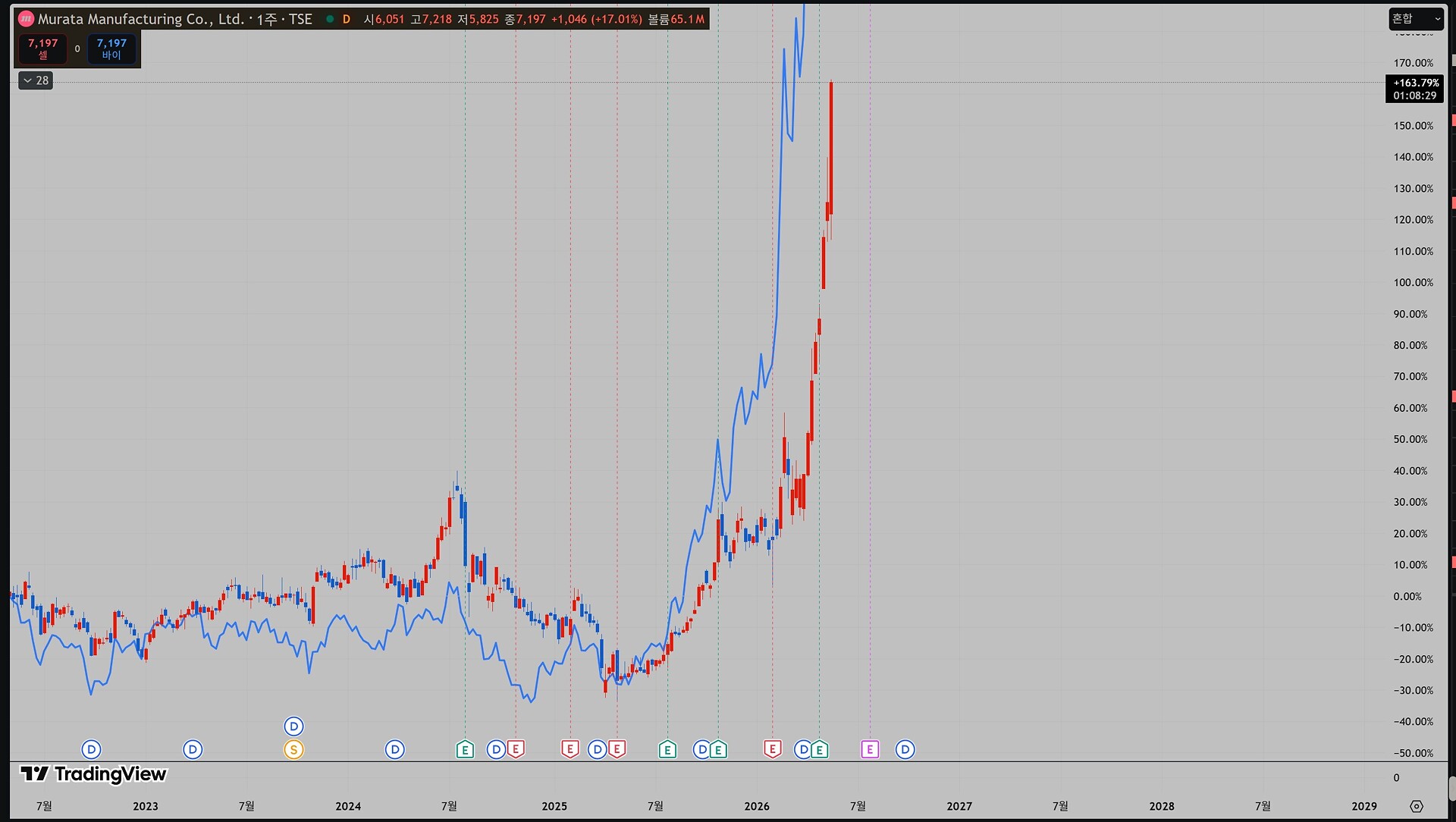Open the yellow S split marker
Screen dimensions: 1456x822
293,750
